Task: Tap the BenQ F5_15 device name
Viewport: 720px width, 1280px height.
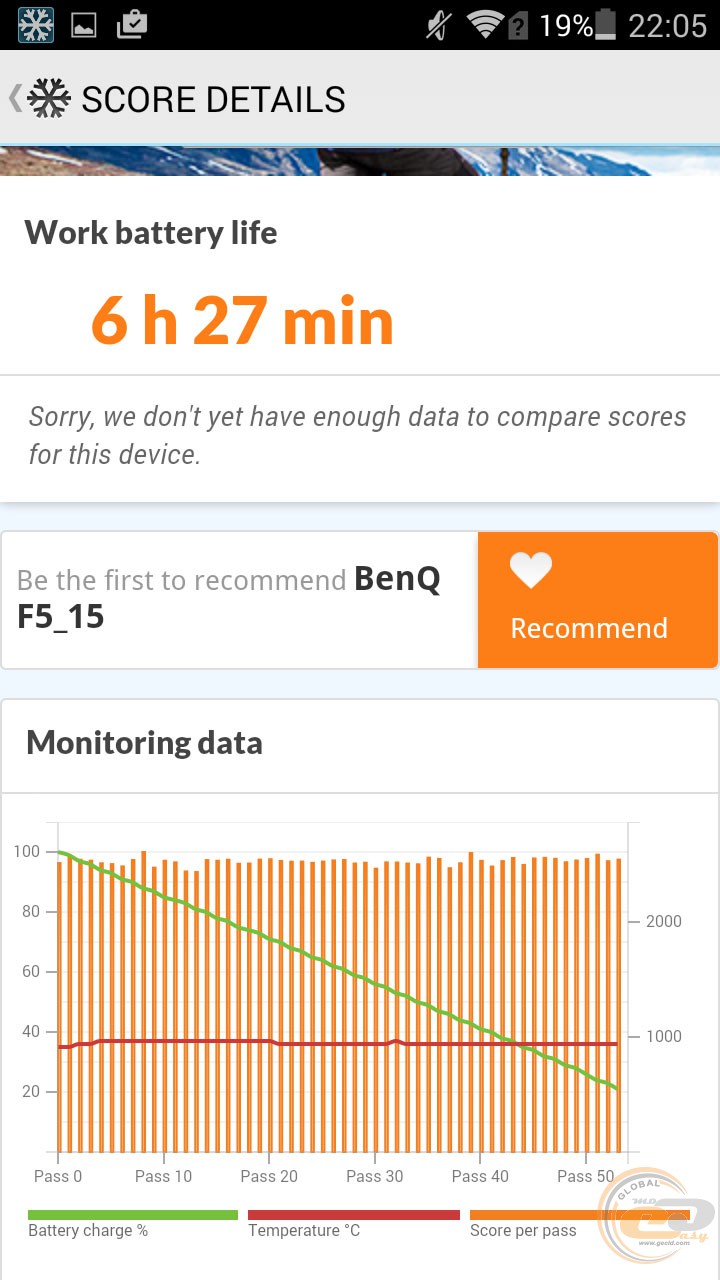Action: [x=229, y=598]
